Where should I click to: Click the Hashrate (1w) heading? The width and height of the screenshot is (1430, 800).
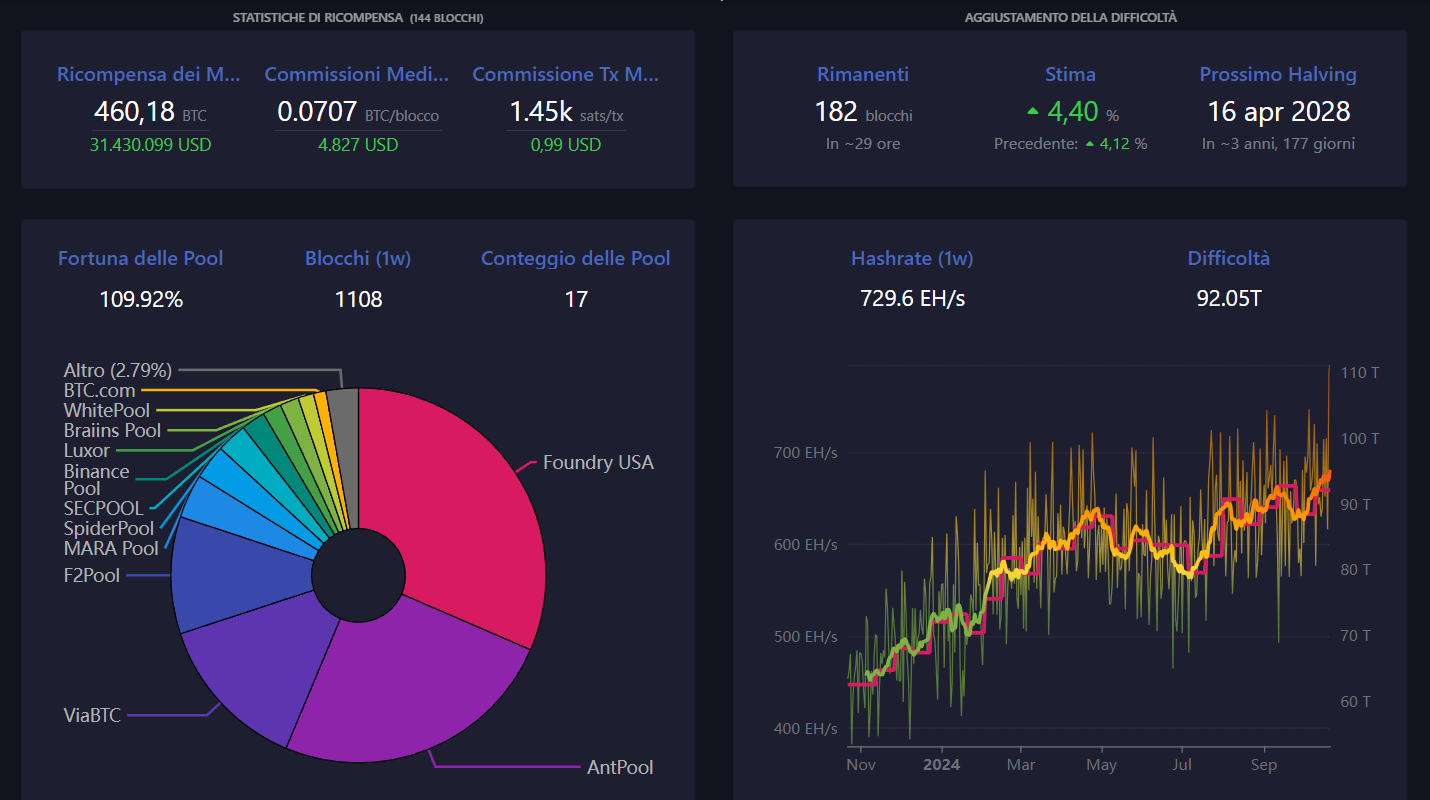tap(912, 258)
